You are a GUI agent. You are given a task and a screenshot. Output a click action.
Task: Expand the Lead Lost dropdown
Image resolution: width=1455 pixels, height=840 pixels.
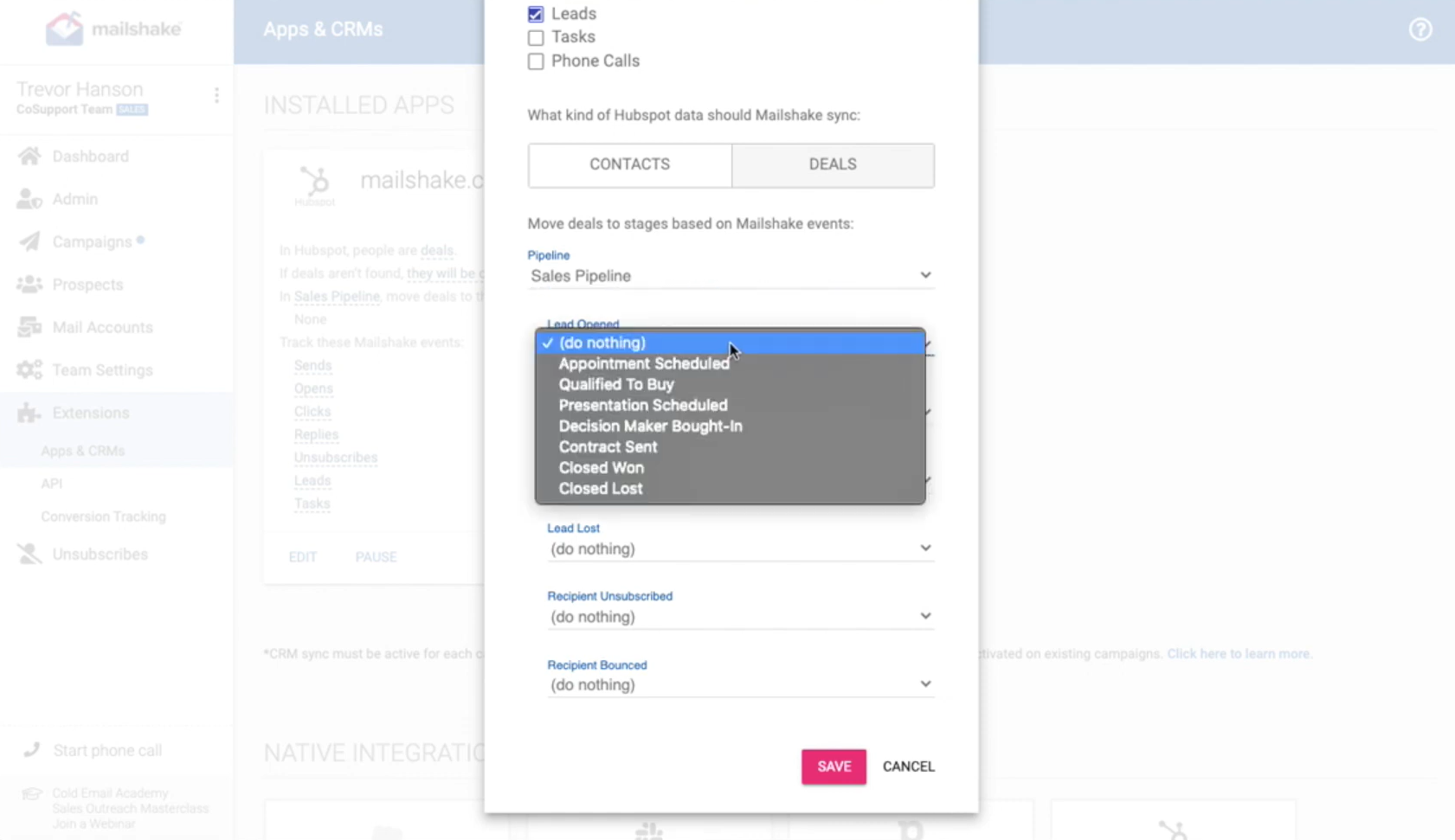coord(740,548)
